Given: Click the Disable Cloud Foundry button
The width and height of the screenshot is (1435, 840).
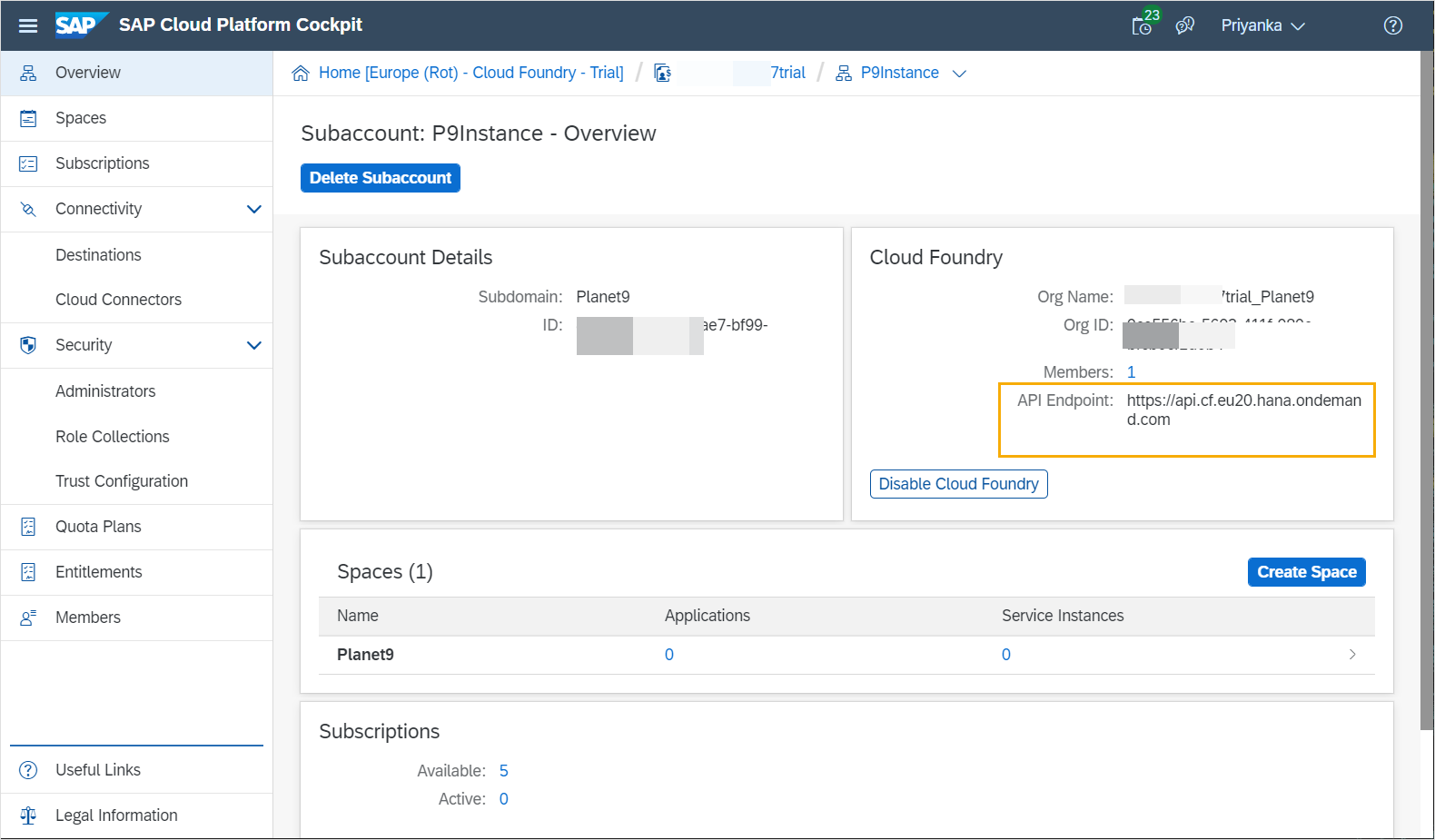Looking at the screenshot, I should pyautogui.click(x=958, y=484).
